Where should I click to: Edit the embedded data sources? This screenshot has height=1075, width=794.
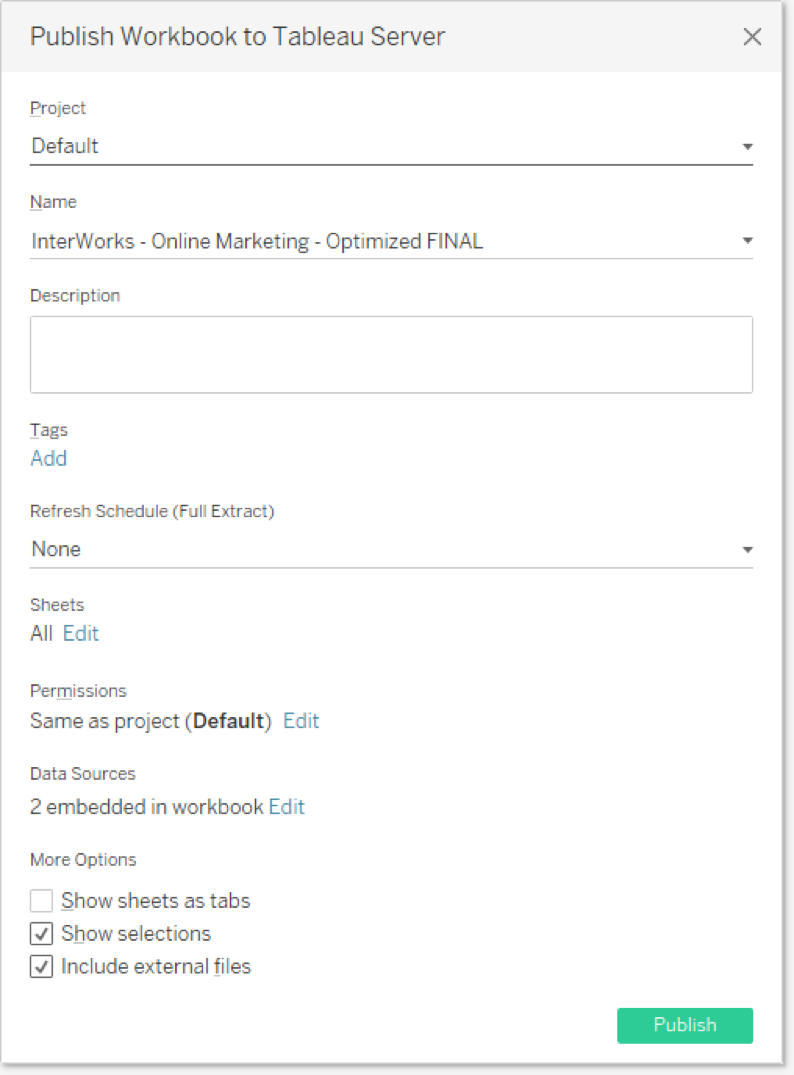point(287,806)
